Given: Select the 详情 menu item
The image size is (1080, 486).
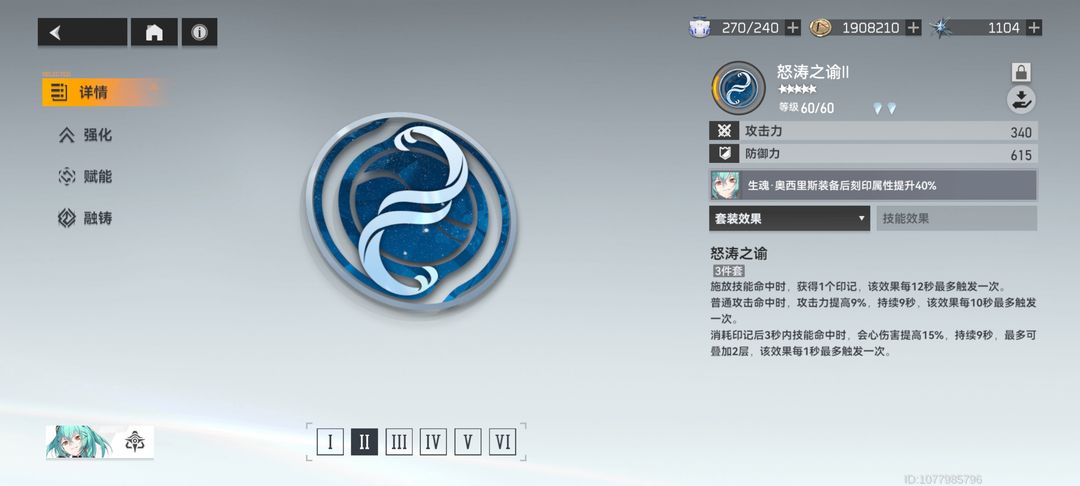Looking at the screenshot, I should tap(103, 92).
